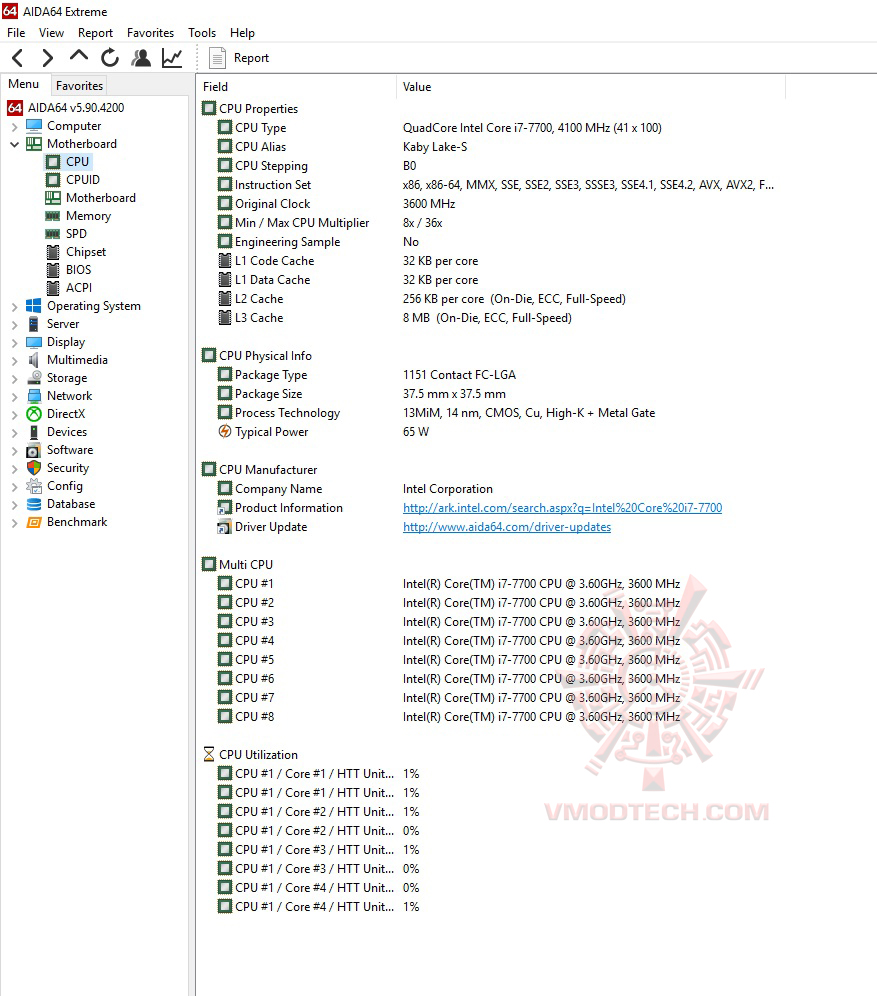
Task: Click the up-level arrow toolbar icon
Action: click(79, 57)
